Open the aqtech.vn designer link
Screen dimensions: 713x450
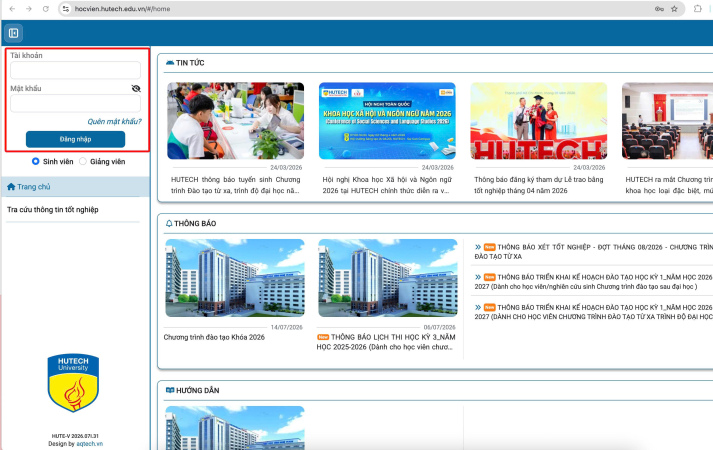[90, 444]
